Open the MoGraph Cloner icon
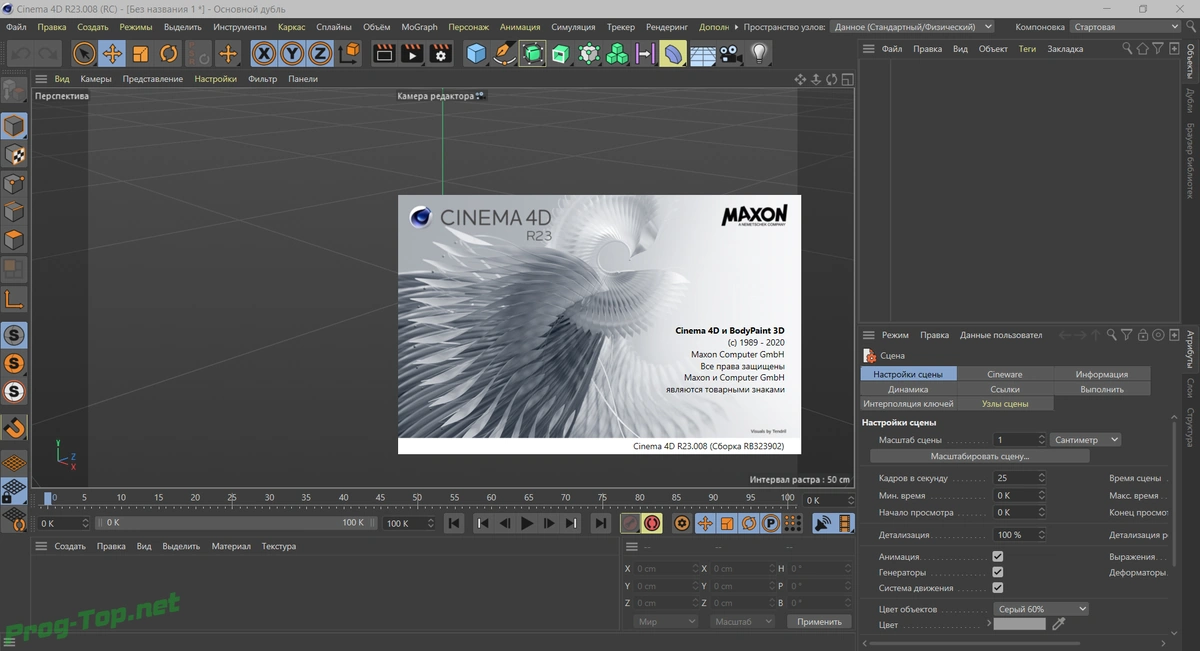 (617, 53)
